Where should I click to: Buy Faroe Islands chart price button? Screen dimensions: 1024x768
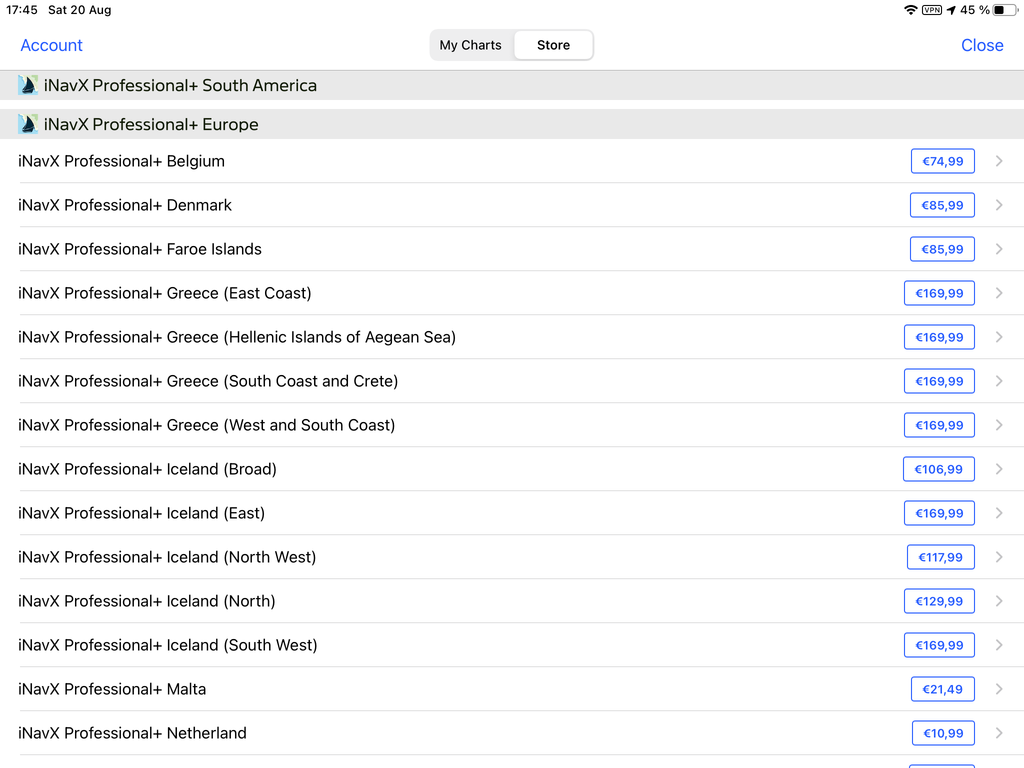click(x=942, y=249)
